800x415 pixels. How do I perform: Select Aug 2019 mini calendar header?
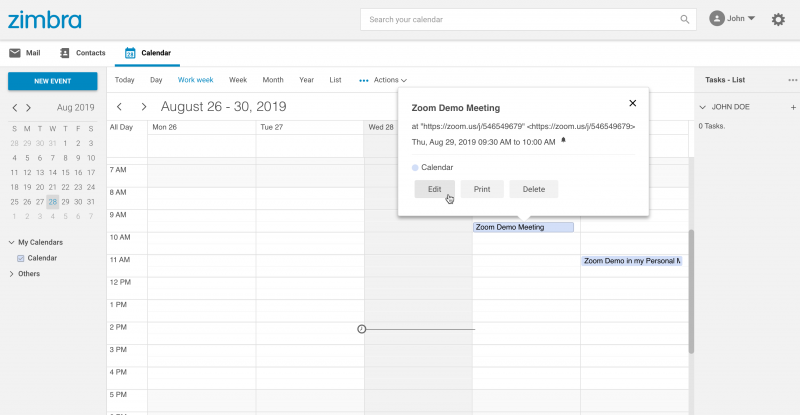pyautogui.click(x=76, y=108)
